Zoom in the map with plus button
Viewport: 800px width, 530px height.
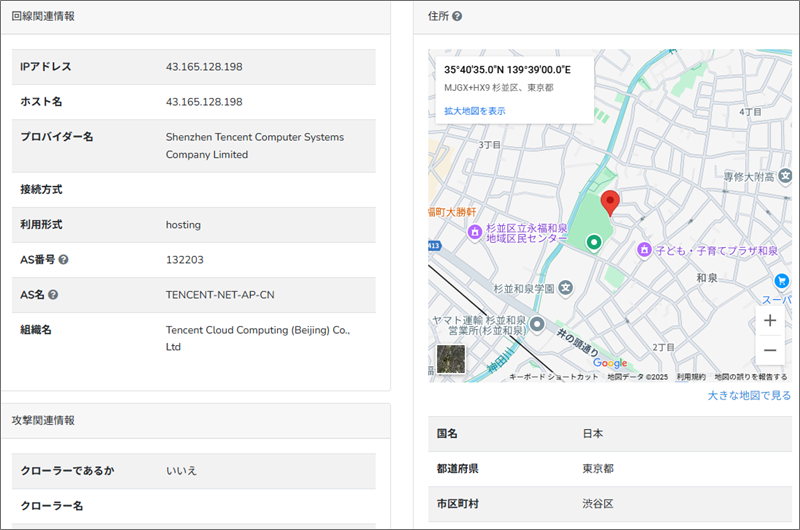pos(770,320)
